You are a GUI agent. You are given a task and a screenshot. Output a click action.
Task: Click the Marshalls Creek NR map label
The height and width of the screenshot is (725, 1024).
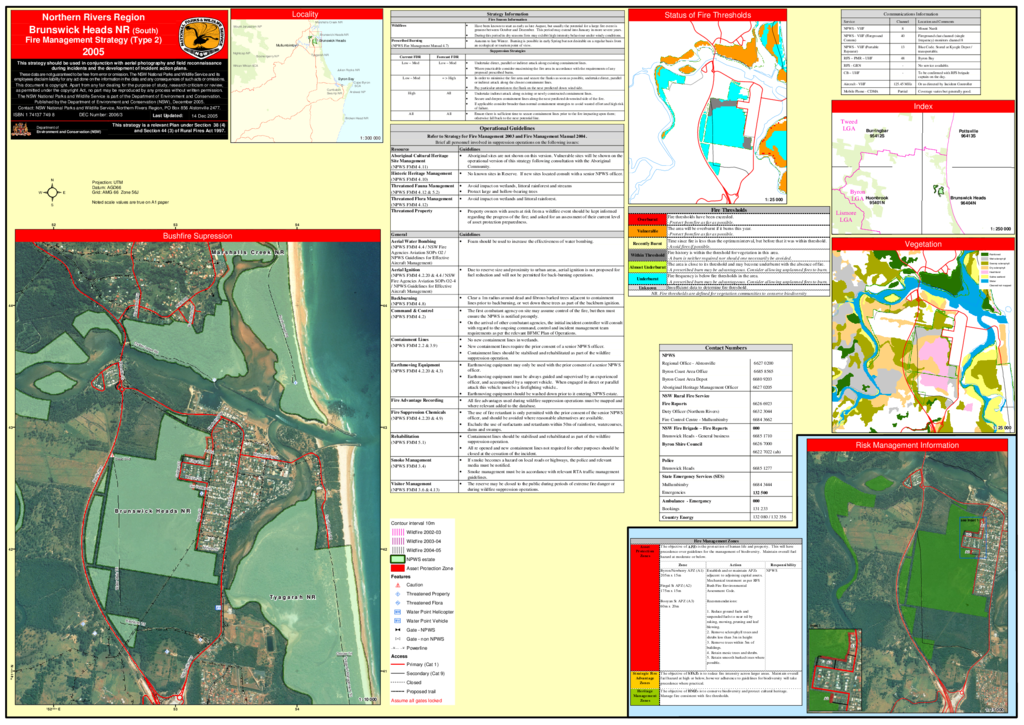pos(248,252)
